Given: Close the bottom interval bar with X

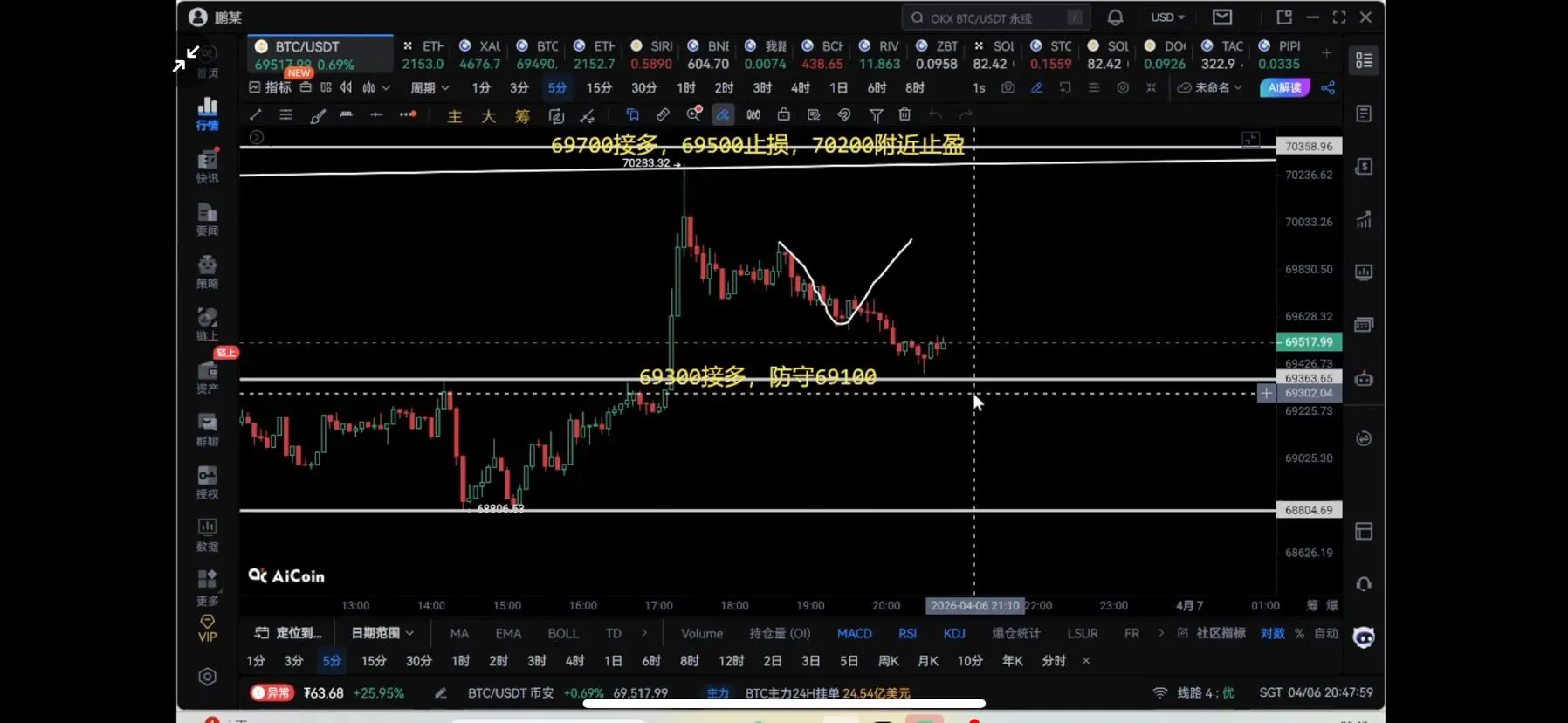Looking at the screenshot, I should click(x=1086, y=661).
